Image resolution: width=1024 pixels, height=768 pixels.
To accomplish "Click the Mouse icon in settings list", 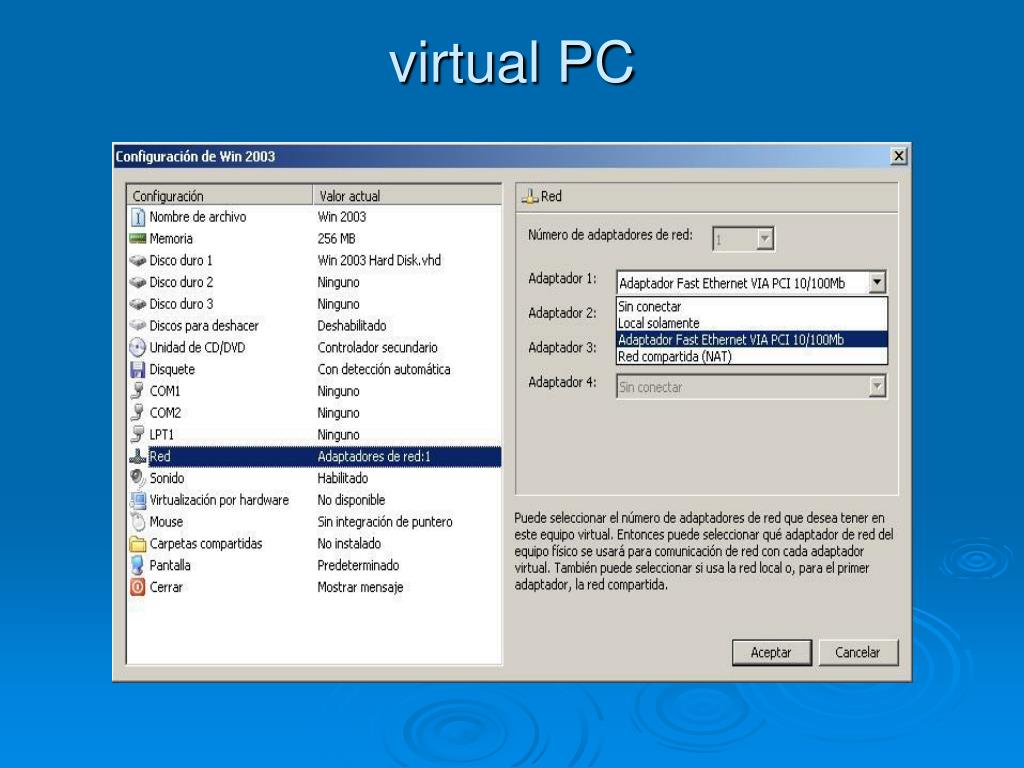I will (138, 522).
